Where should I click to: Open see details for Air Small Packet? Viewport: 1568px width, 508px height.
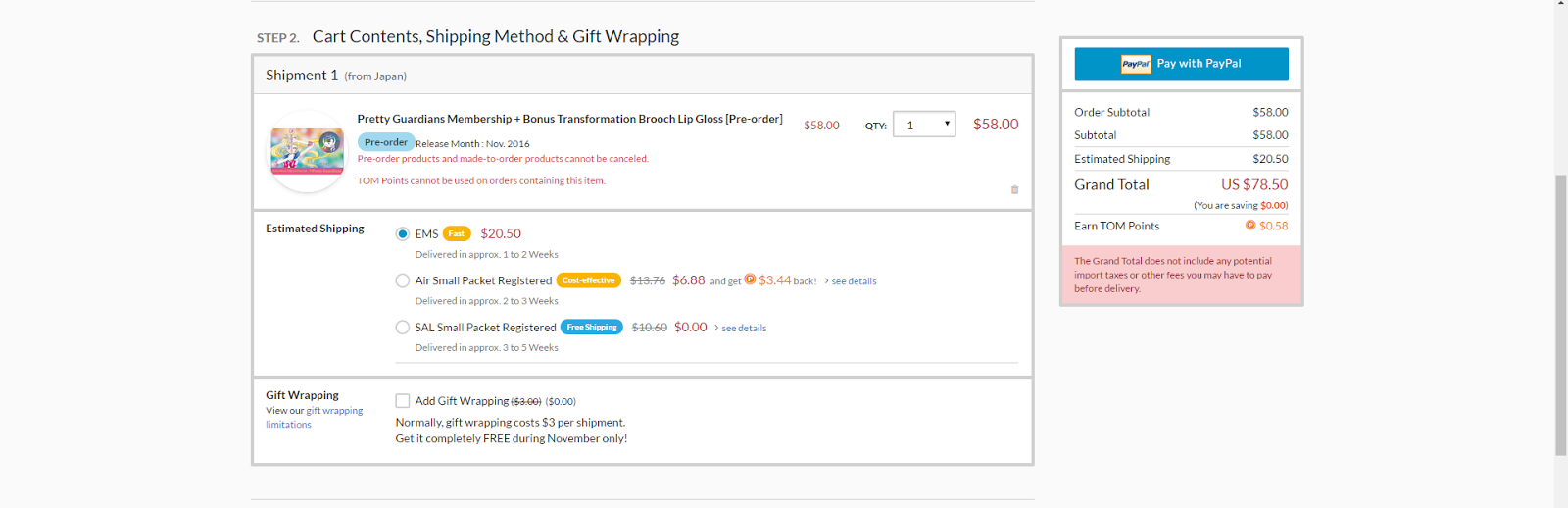click(854, 281)
